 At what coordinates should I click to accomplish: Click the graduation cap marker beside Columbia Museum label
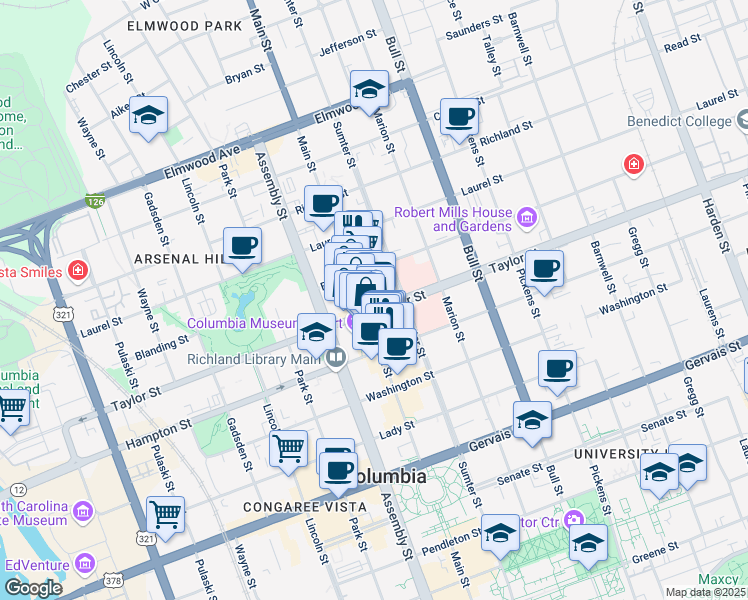316,333
